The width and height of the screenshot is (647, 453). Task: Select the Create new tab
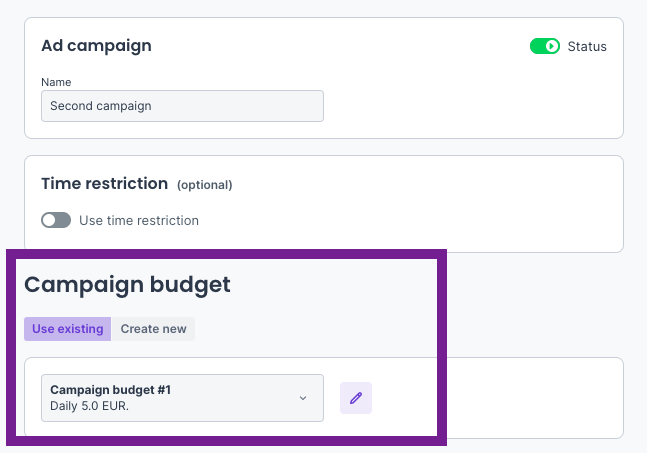point(153,329)
